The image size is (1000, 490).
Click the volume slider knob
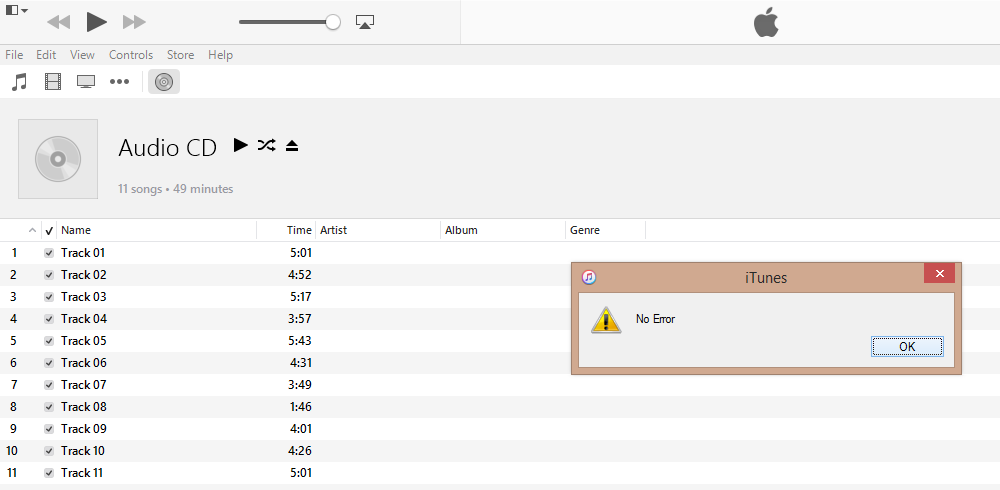coord(333,22)
